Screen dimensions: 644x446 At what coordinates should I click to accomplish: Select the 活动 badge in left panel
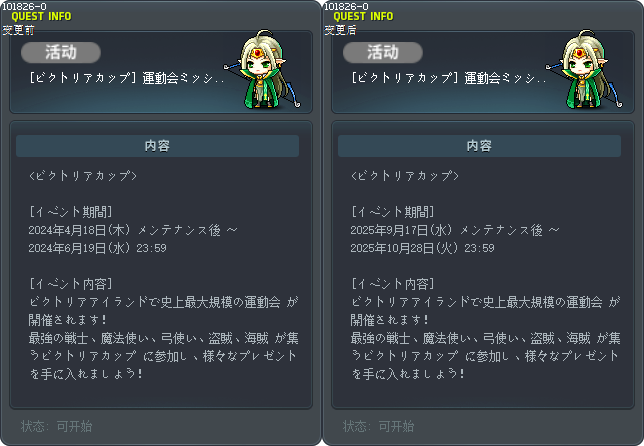coord(61,53)
